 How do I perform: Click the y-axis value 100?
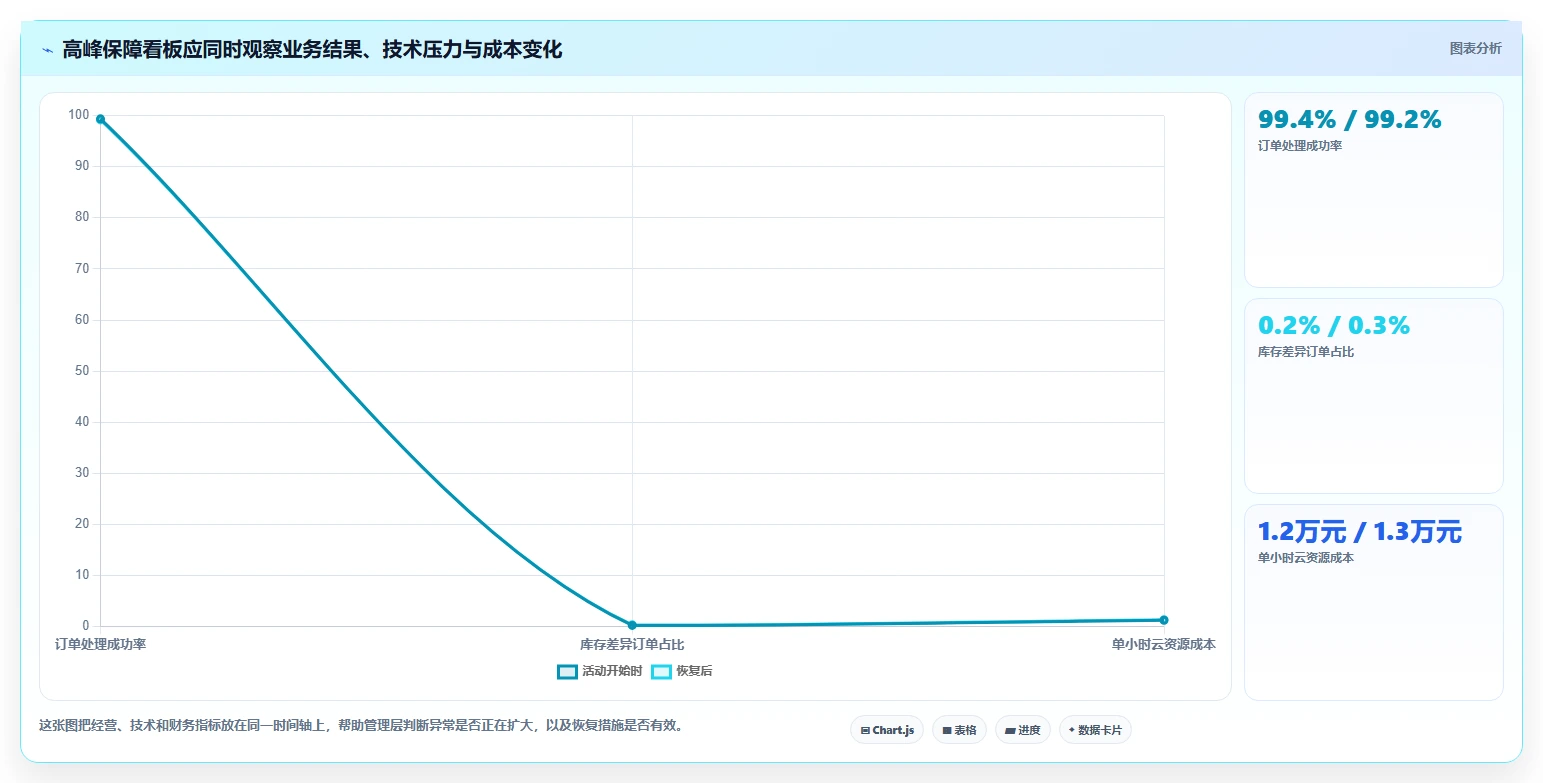[x=79, y=114]
